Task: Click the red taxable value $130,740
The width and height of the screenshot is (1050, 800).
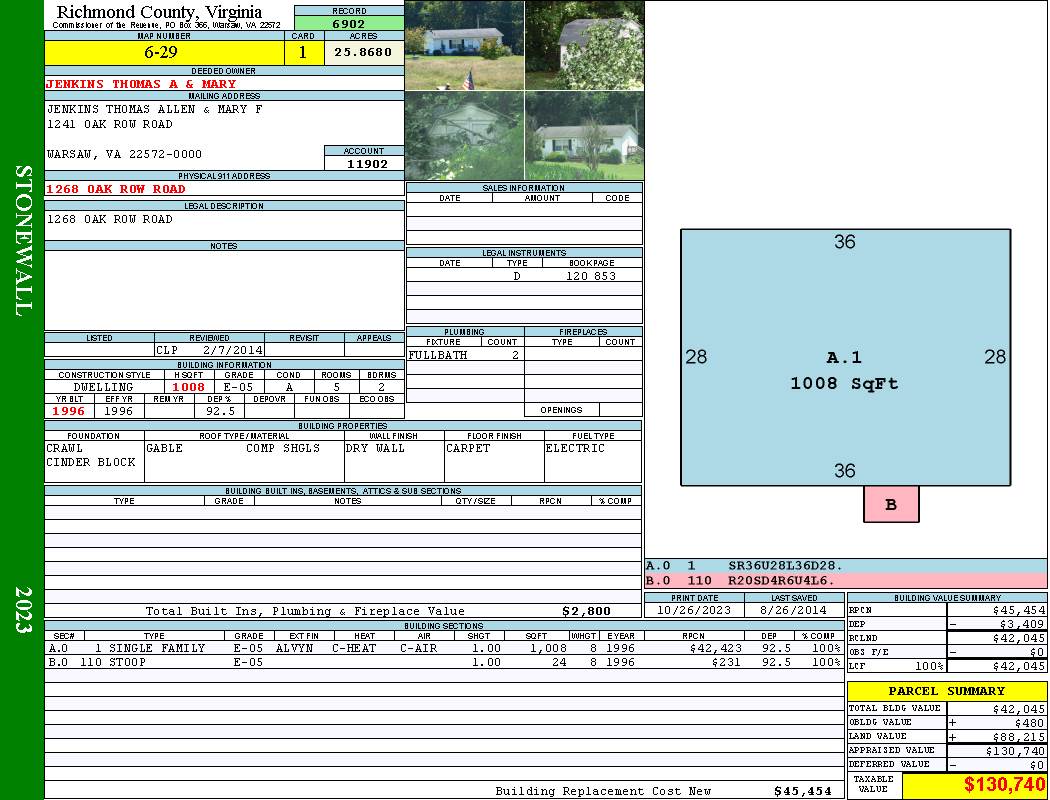Action: point(974,786)
